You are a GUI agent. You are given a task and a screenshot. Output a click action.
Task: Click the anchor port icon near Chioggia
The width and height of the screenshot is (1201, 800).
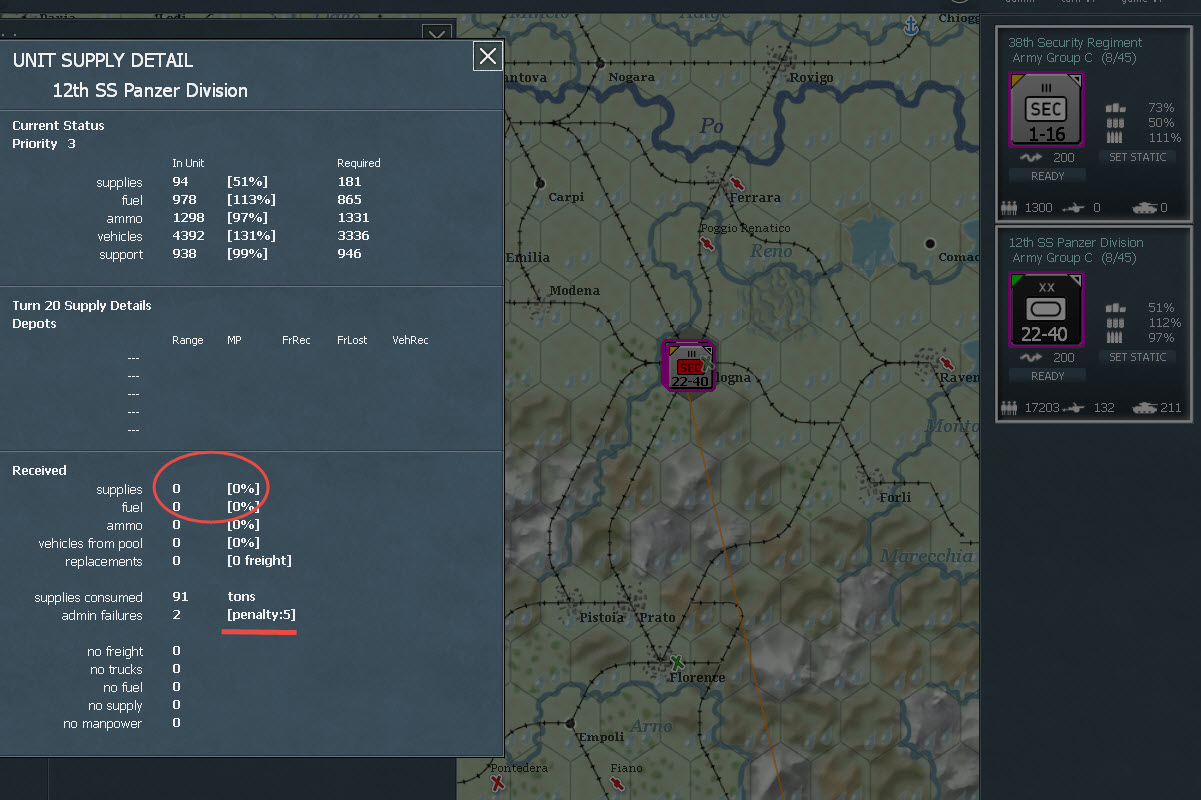[x=910, y=26]
